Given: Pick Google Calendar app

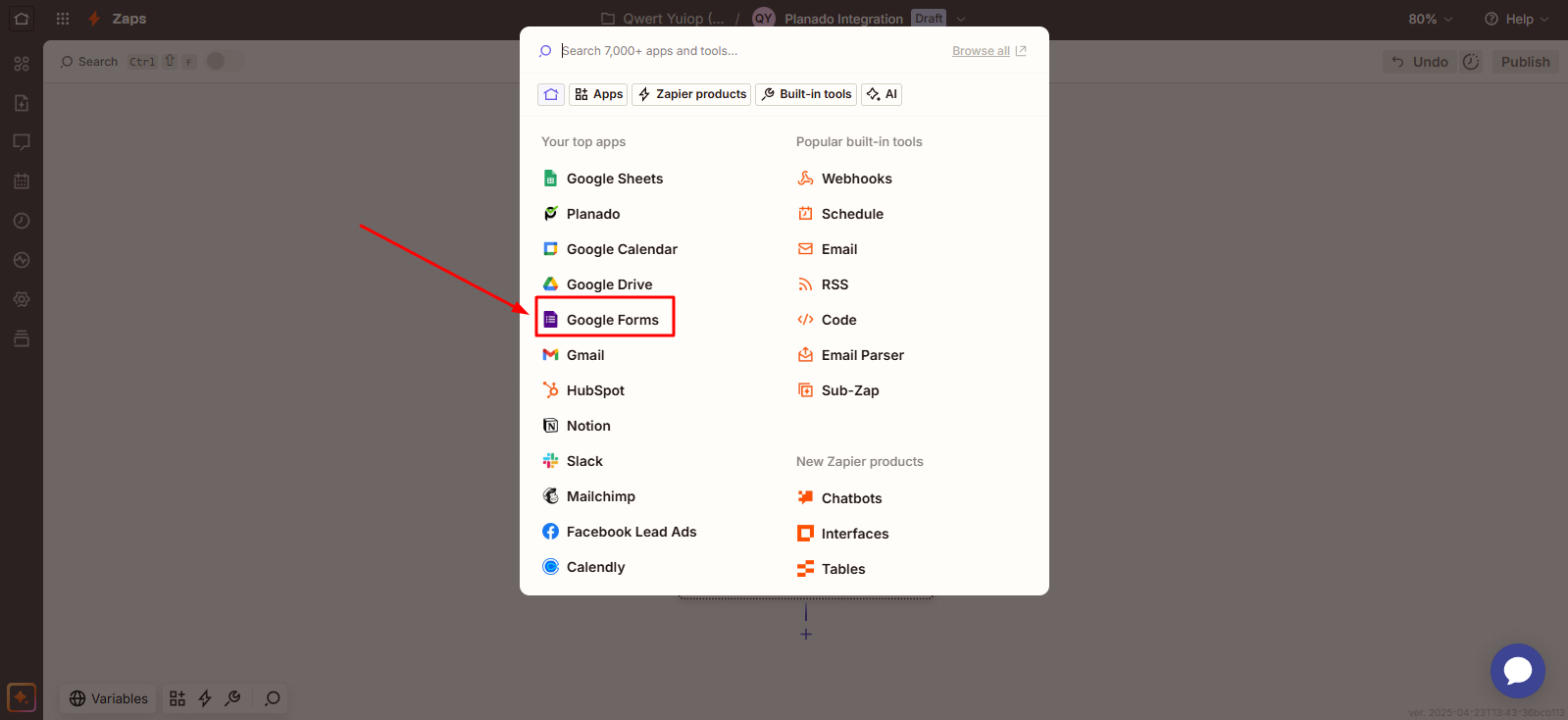Looking at the screenshot, I should 610,249.
